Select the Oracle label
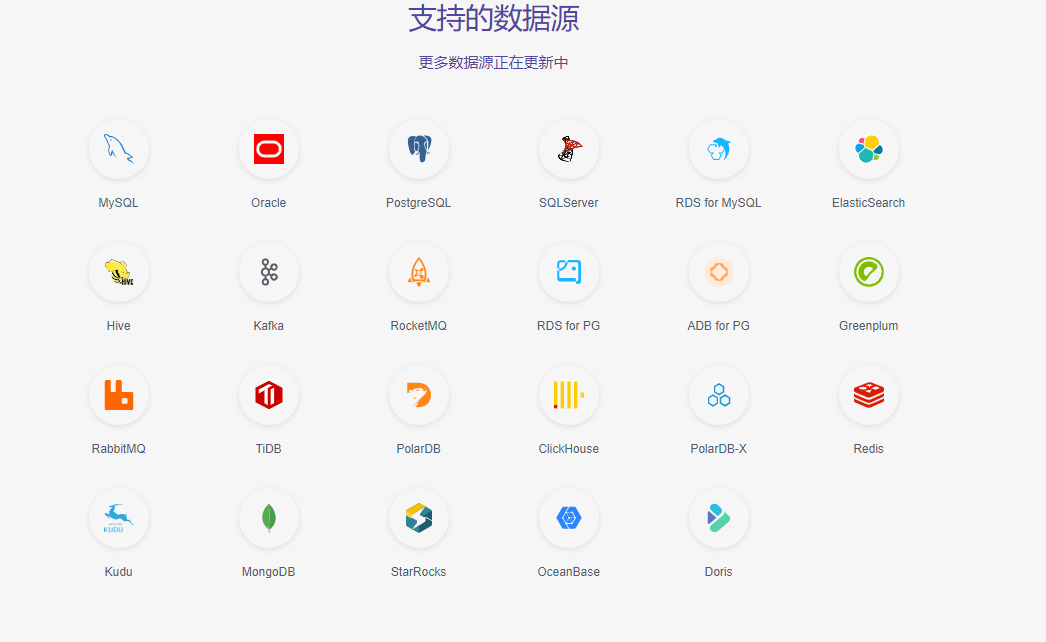1046x642 pixels. pyautogui.click(x=269, y=203)
